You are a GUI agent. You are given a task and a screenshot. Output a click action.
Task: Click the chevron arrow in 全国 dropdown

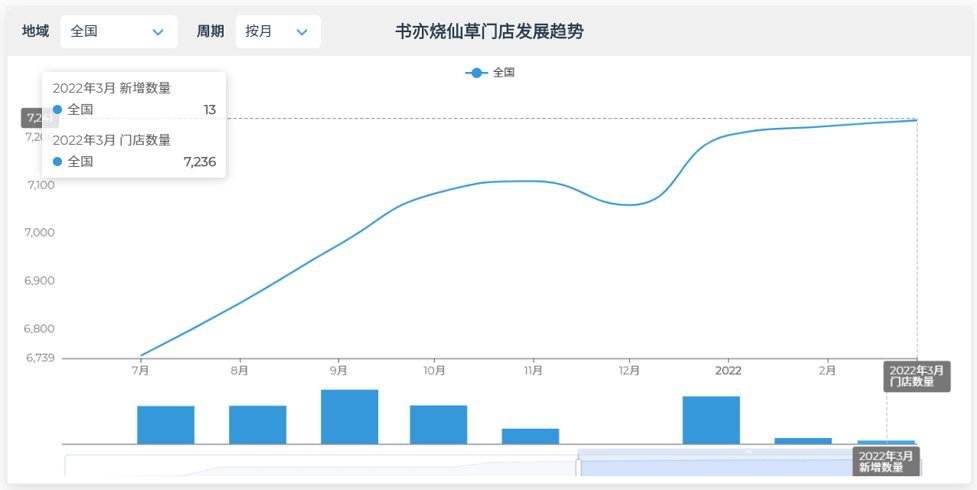pos(157,32)
